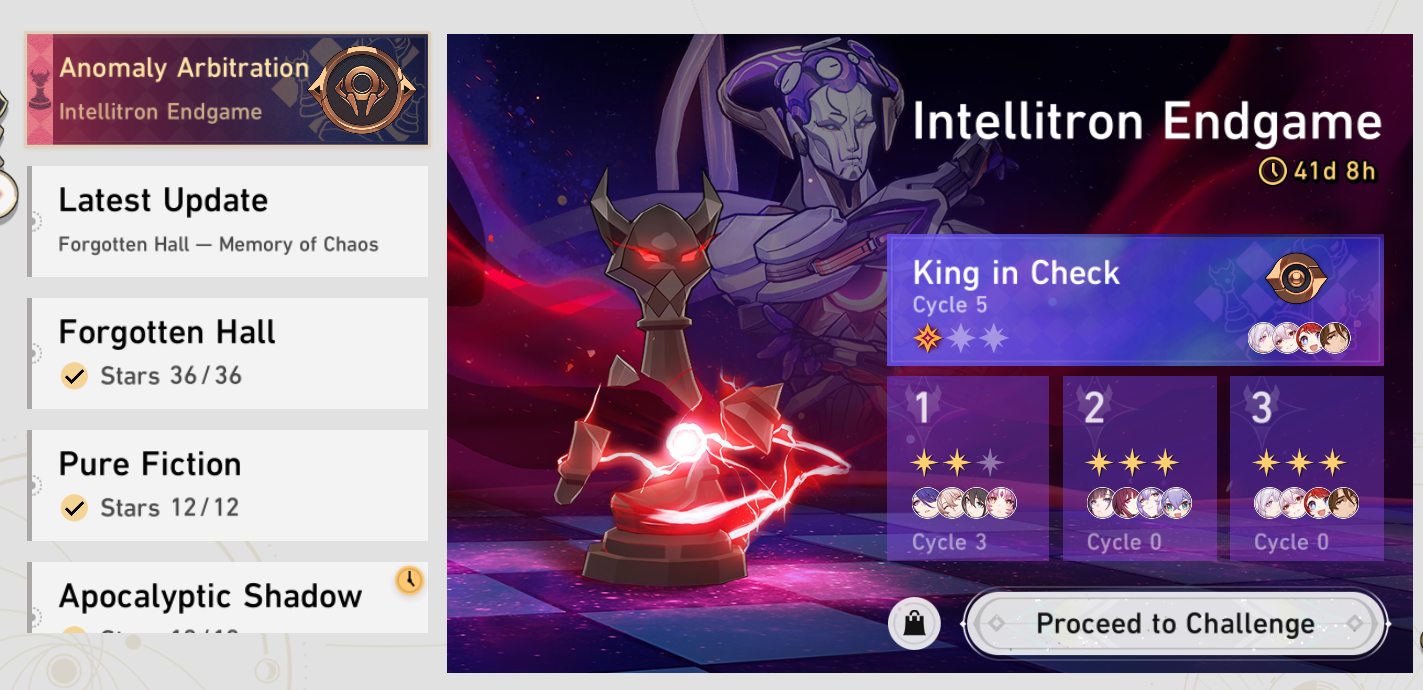Click the King in Check star rating

pos(961,339)
